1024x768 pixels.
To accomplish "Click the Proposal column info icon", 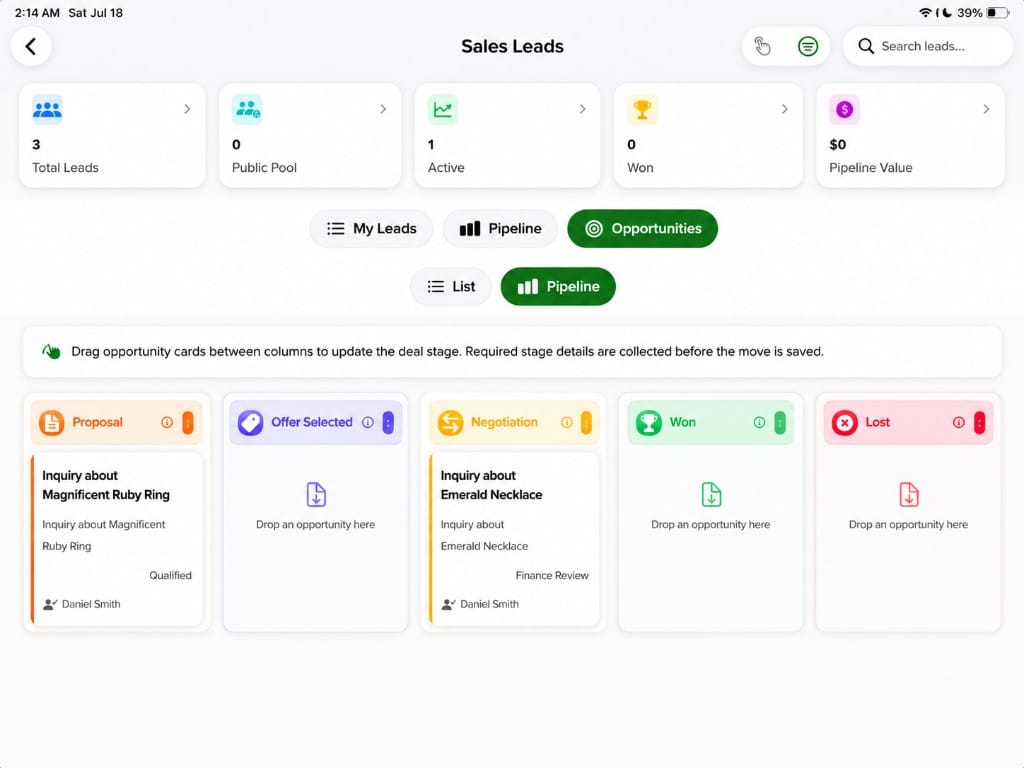I will [x=167, y=423].
